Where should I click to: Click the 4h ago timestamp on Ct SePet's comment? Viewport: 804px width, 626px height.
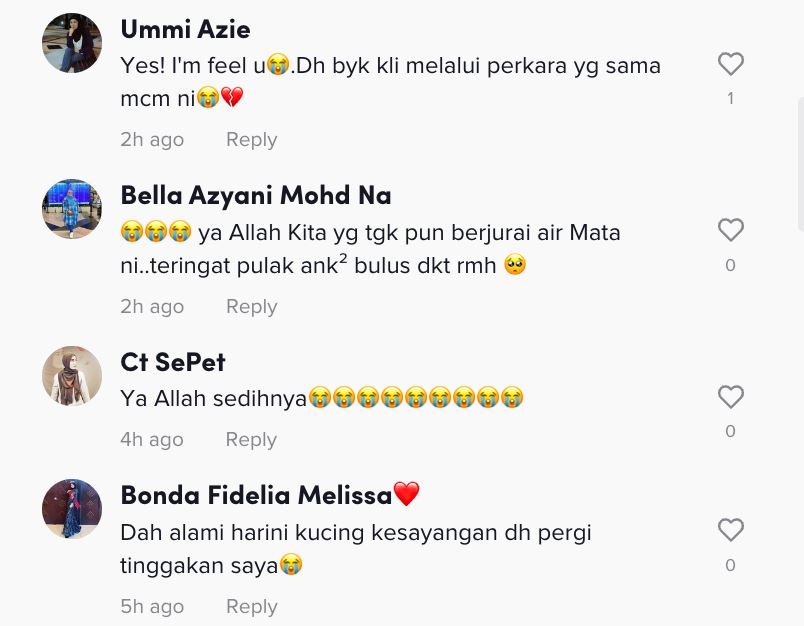tap(151, 439)
